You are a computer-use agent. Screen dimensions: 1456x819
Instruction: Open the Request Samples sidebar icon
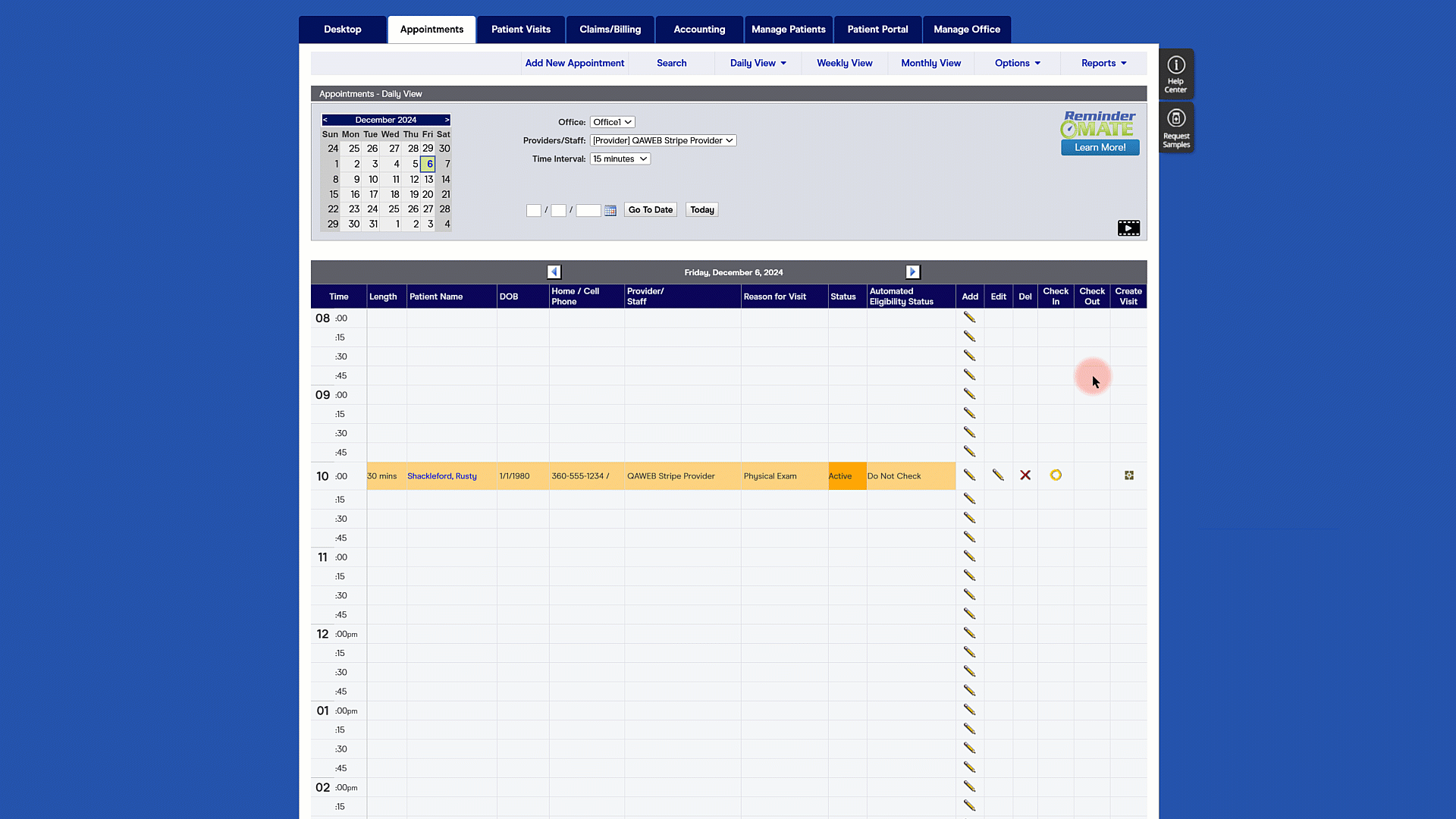1175,128
